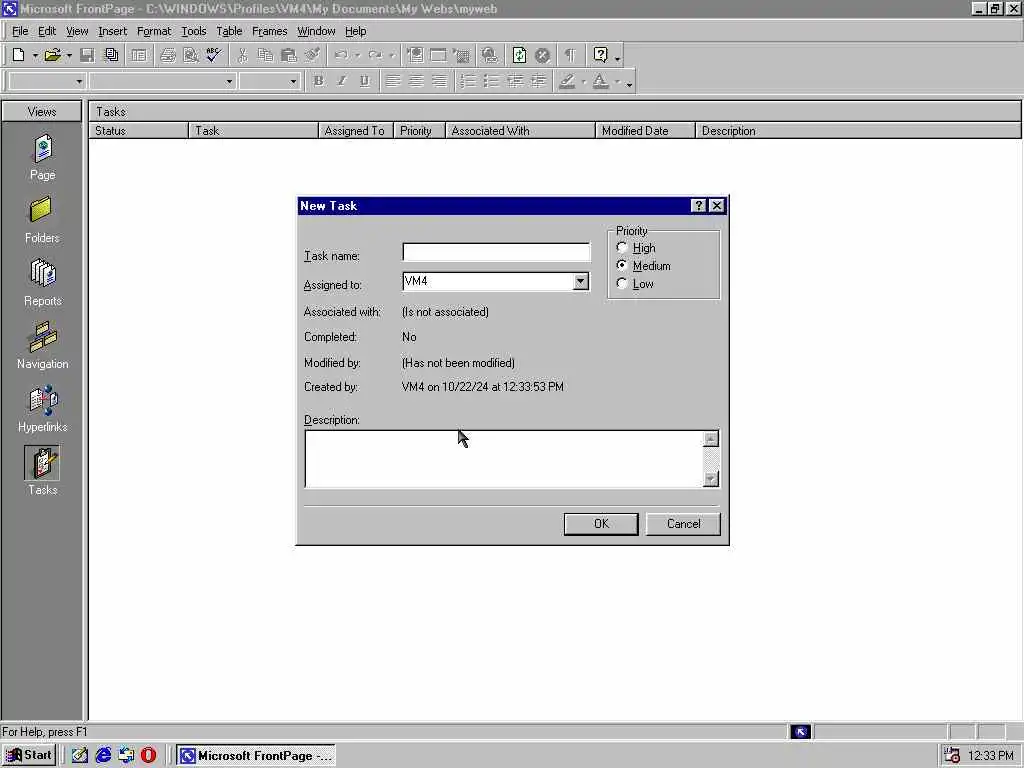The height and width of the screenshot is (768, 1024).
Task: Toggle Italic formatting button
Action: 342,81
